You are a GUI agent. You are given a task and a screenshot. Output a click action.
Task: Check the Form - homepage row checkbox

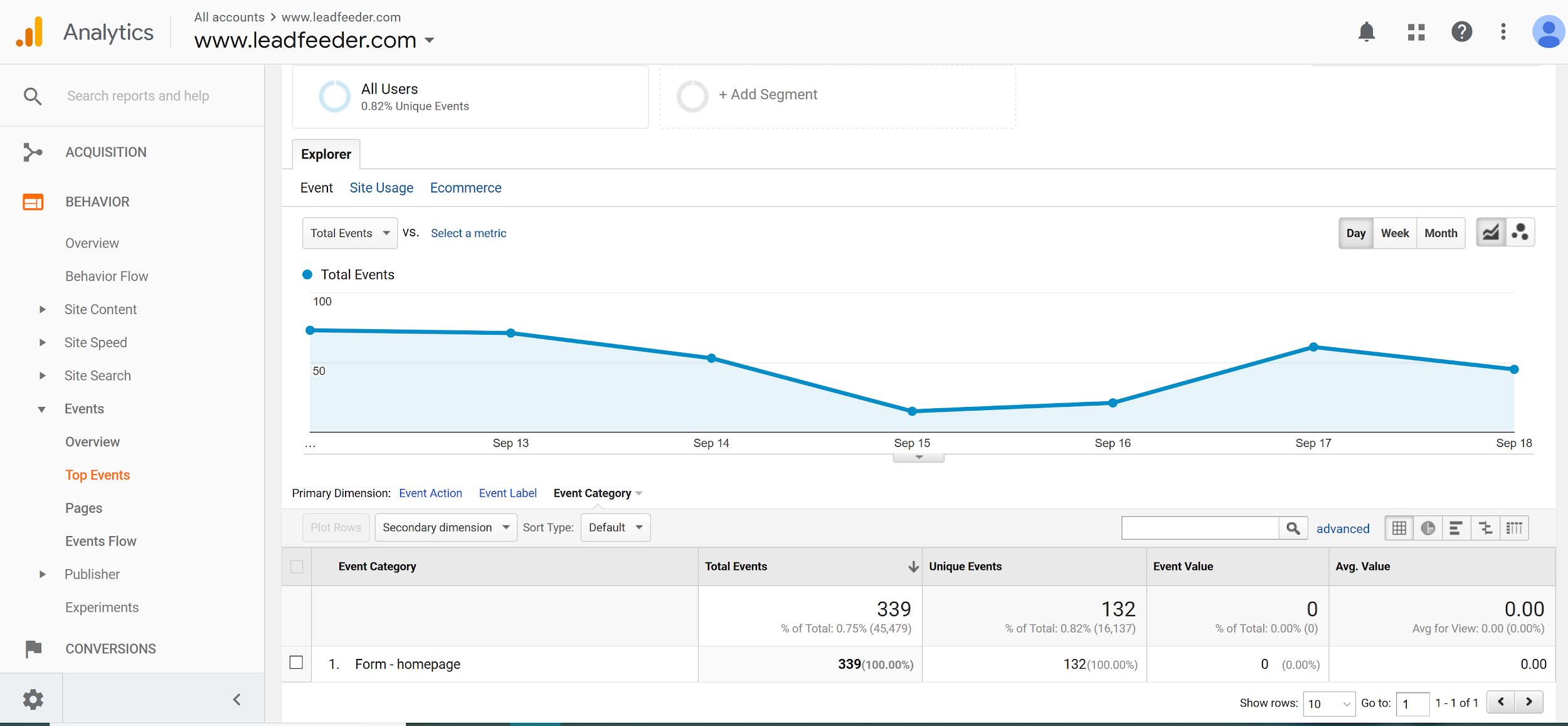(x=296, y=663)
